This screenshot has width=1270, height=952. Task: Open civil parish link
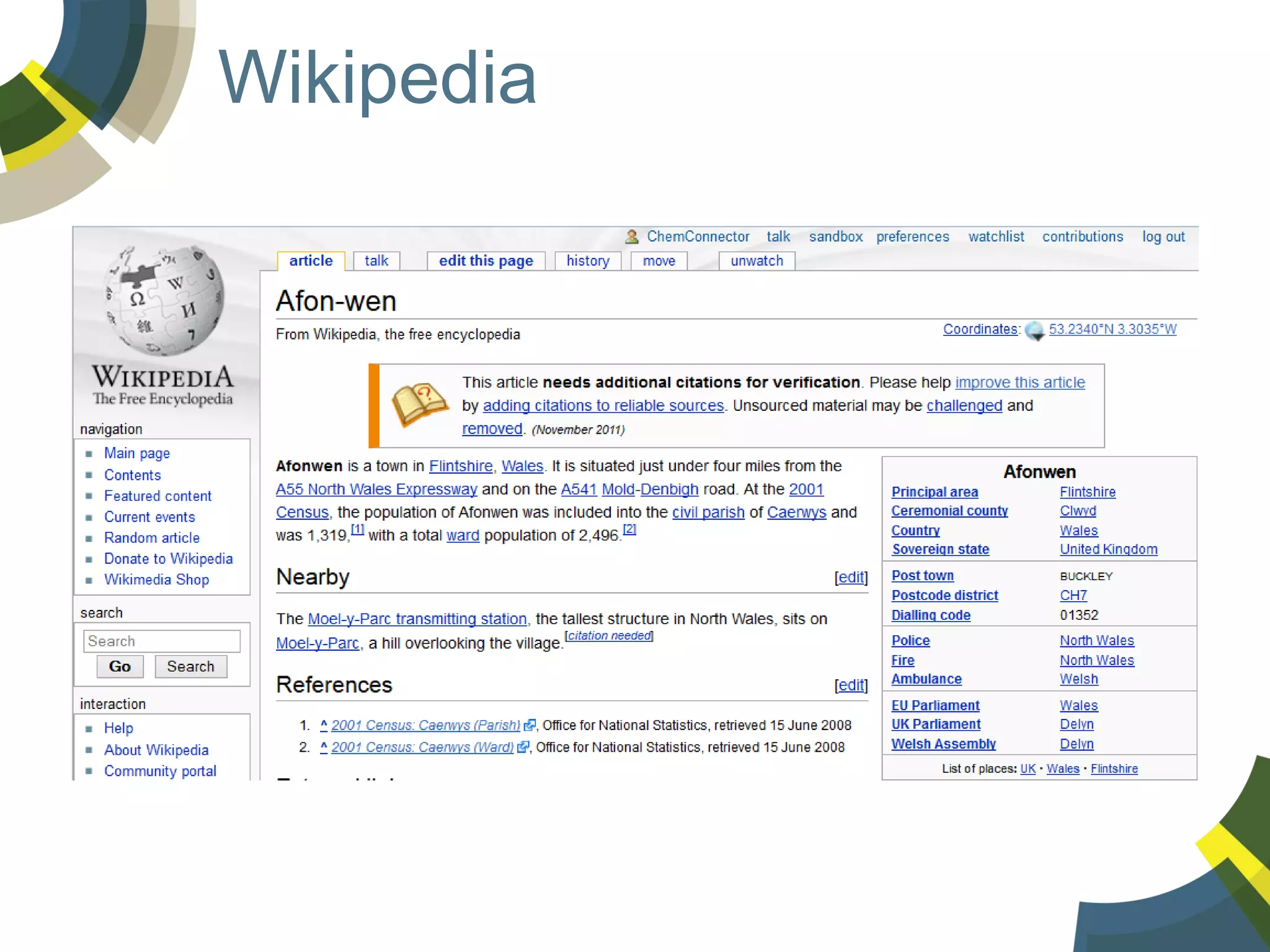pyautogui.click(x=708, y=512)
